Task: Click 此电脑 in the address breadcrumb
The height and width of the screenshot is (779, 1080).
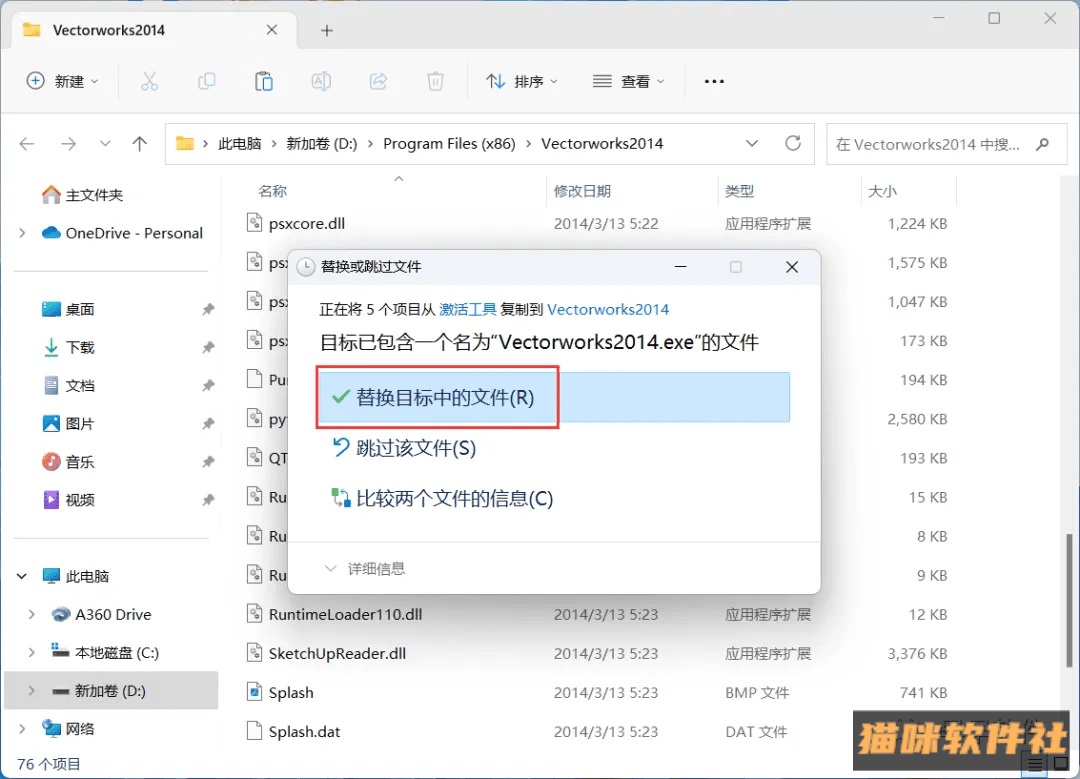Action: point(240,143)
